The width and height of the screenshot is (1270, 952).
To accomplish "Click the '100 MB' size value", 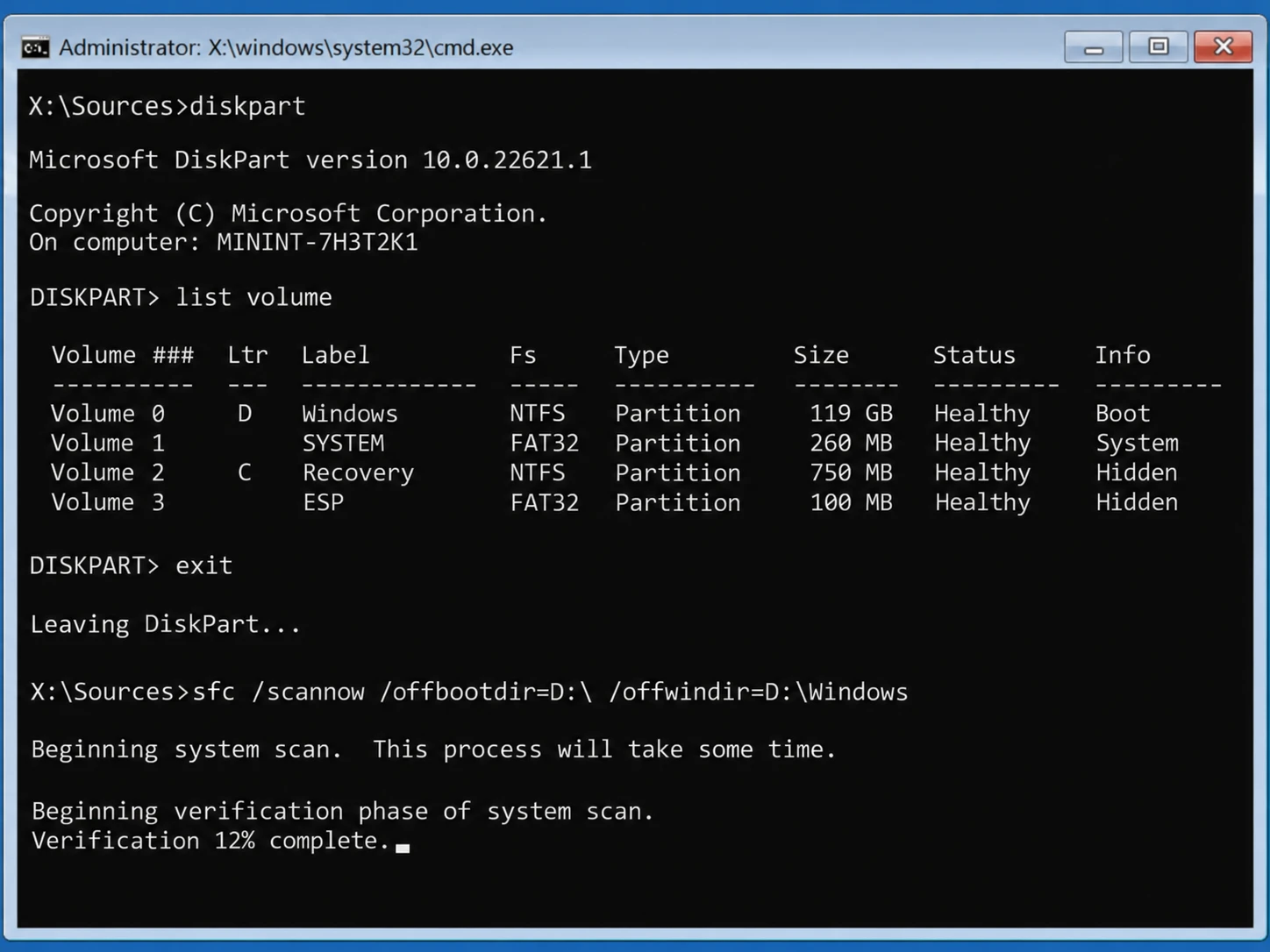I will point(851,502).
